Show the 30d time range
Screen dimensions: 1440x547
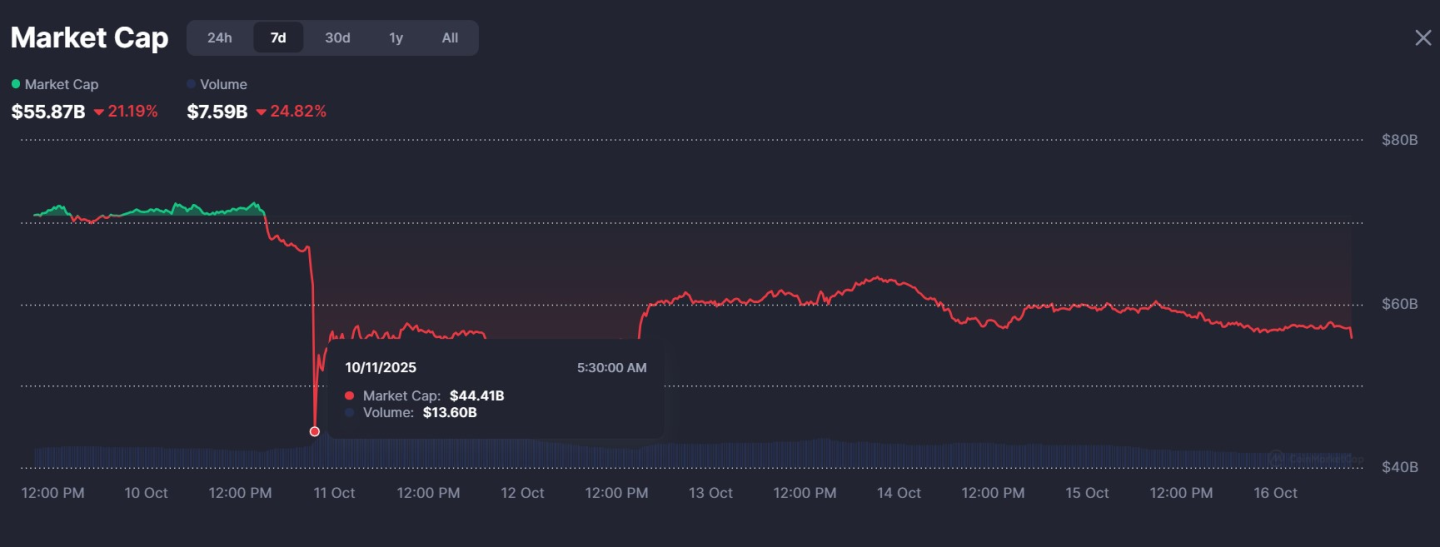337,38
